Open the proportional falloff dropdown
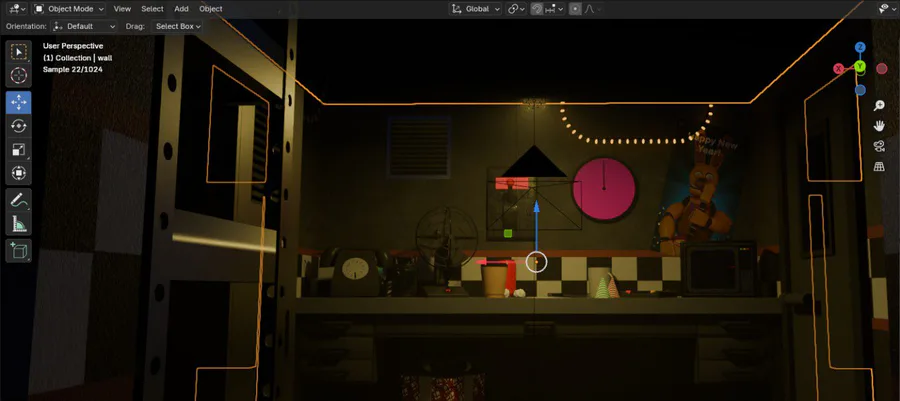 click(x=592, y=9)
